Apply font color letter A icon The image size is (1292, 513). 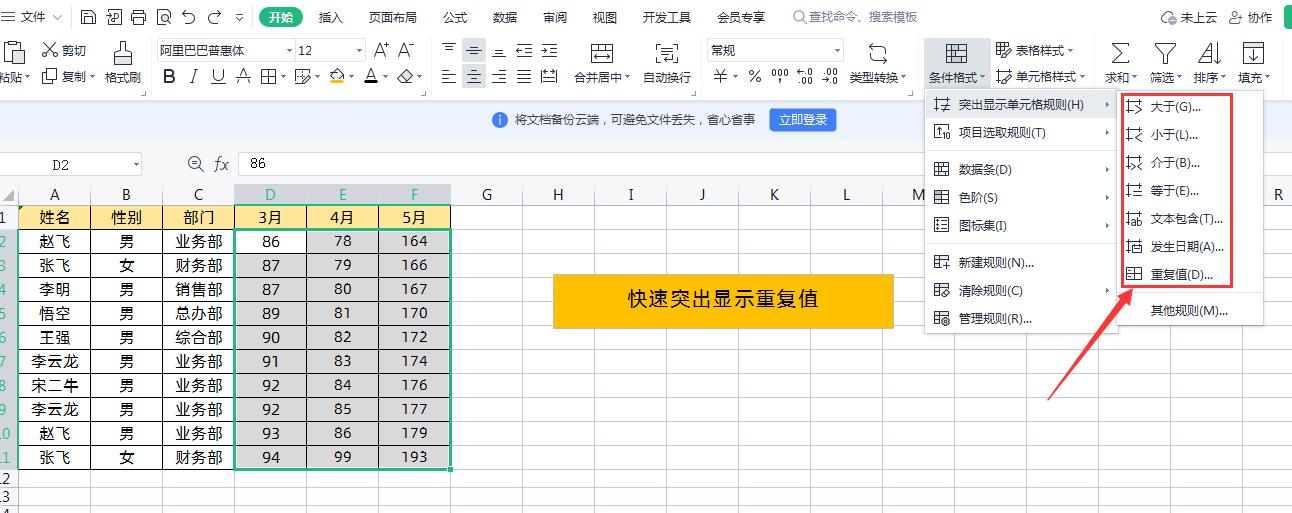pos(371,76)
